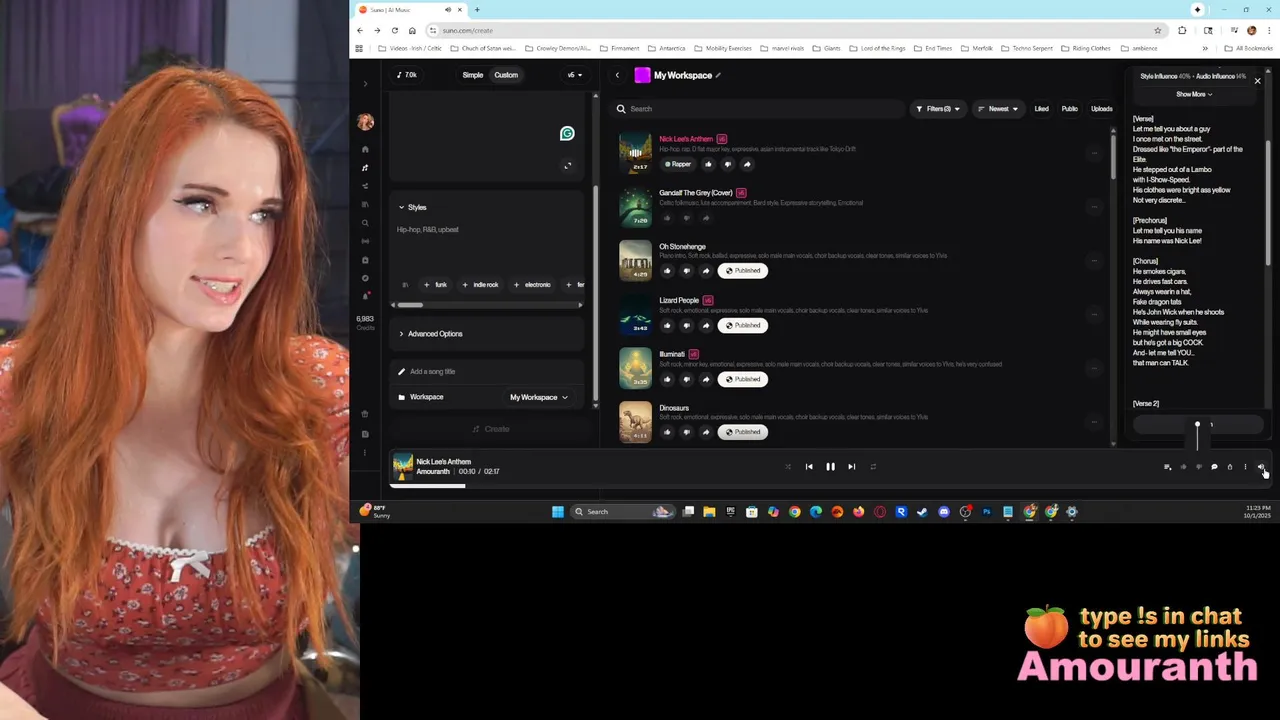Open the Nick Lee's Anthem title link
This screenshot has width=1280, height=720.
click(x=686, y=139)
